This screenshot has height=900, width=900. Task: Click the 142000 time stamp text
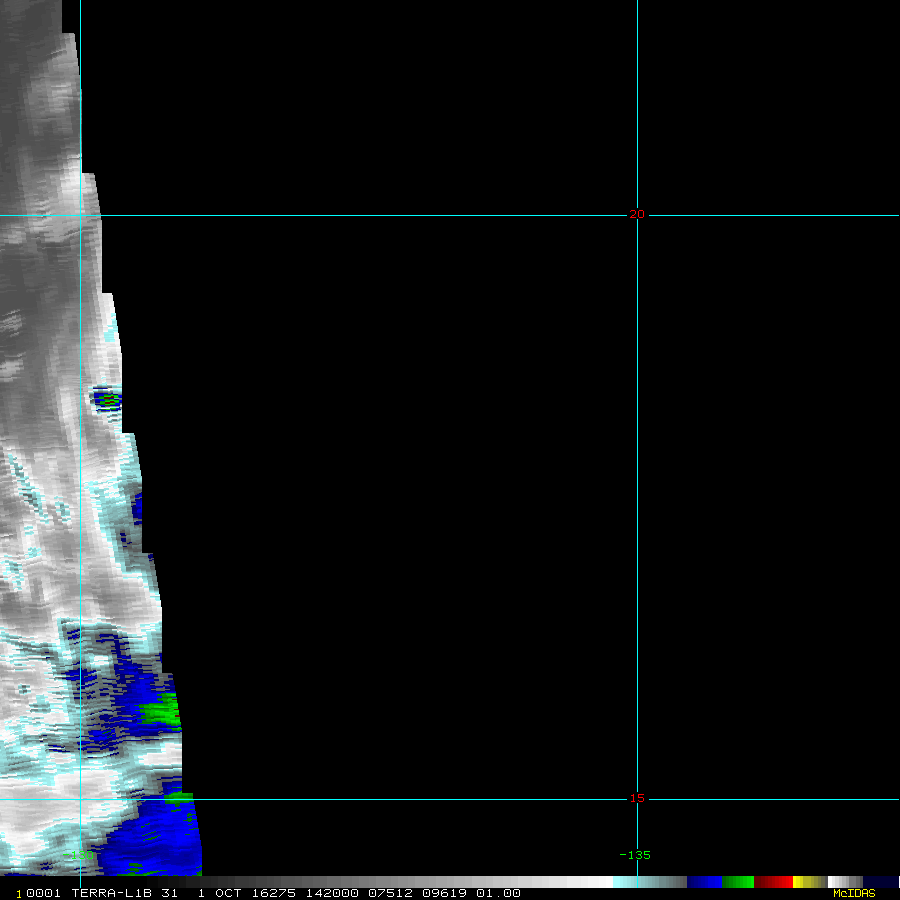[332, 893]
